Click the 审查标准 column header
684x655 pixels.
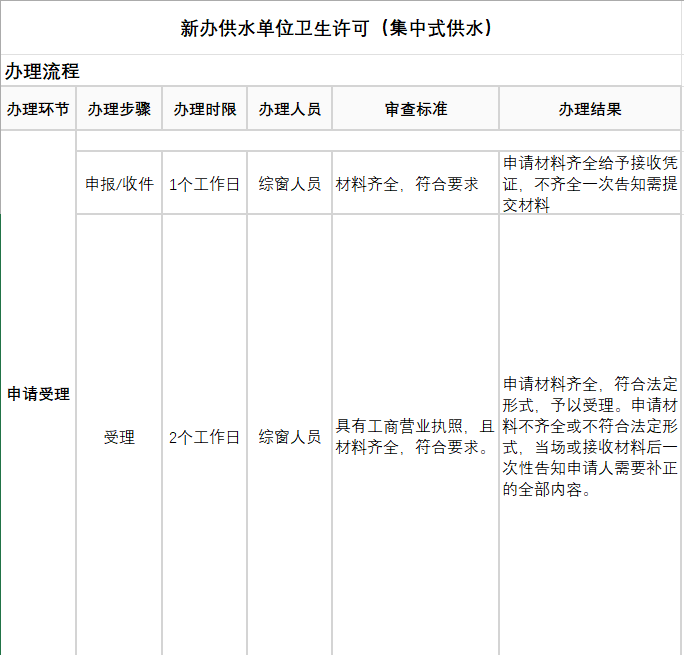point(415,109)
